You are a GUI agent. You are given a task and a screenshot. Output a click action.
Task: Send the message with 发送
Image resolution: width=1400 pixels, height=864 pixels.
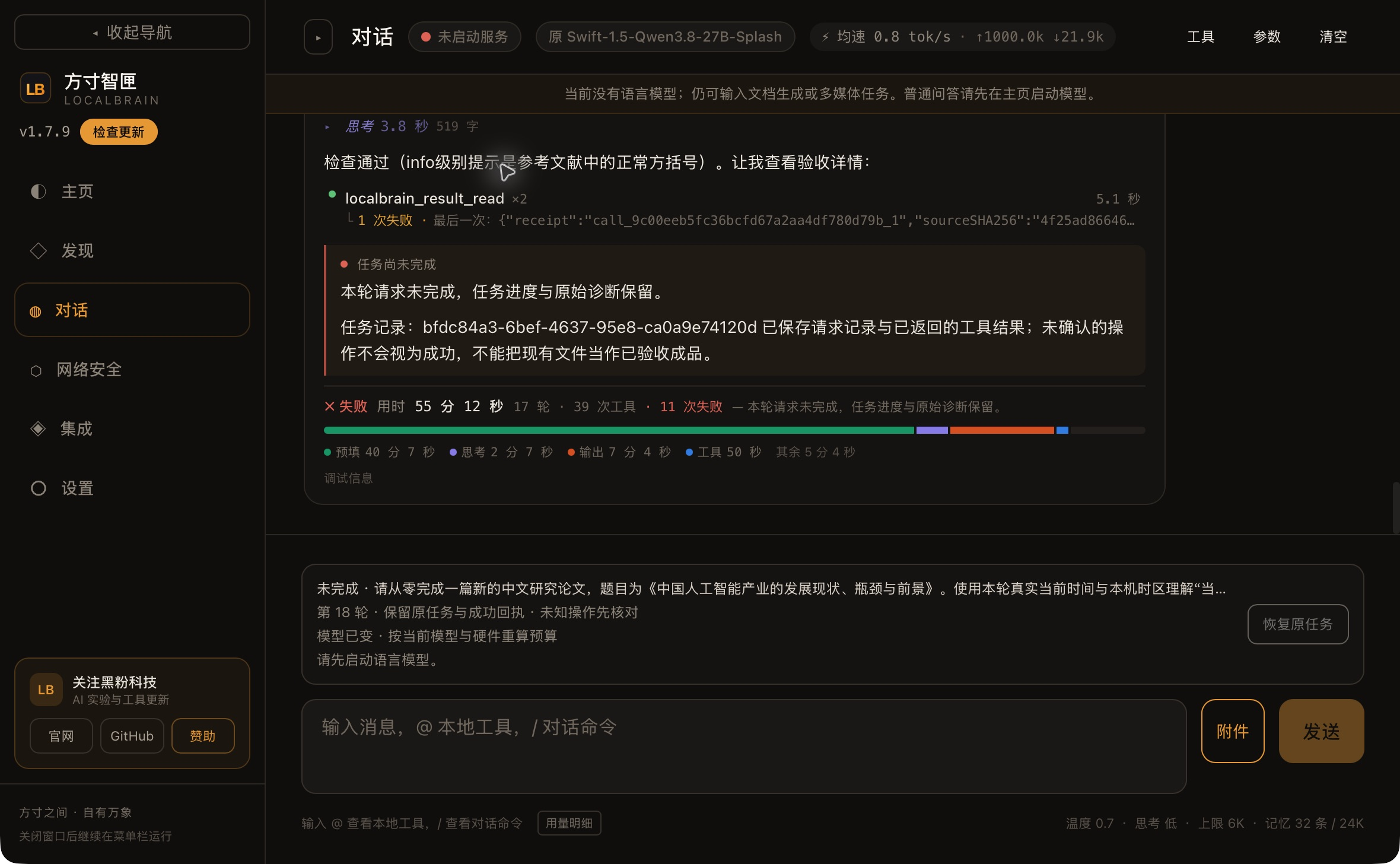coord(1322,731)
